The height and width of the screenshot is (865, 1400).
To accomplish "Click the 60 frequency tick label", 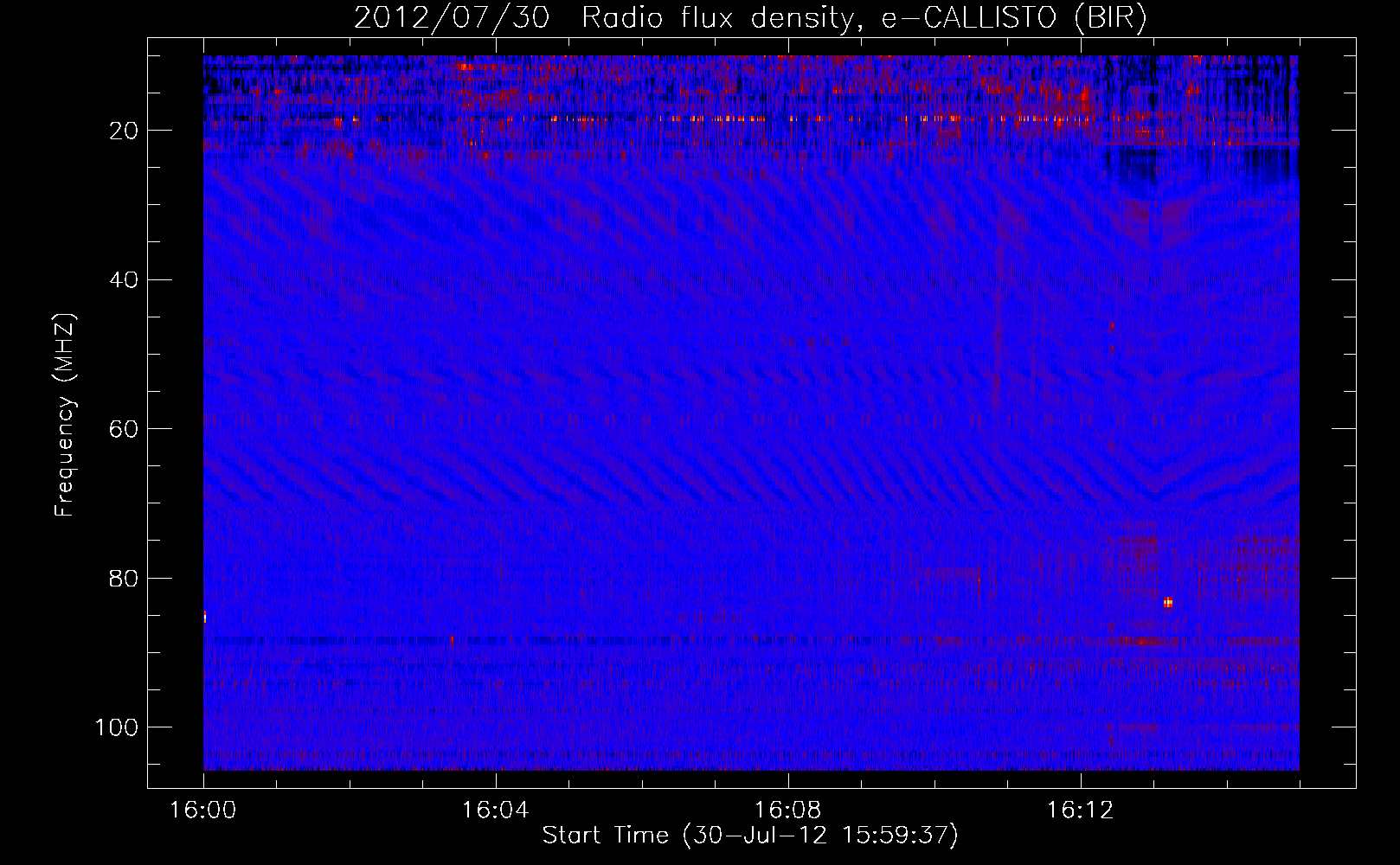I will pyautogui.click(x=124, y=429).
